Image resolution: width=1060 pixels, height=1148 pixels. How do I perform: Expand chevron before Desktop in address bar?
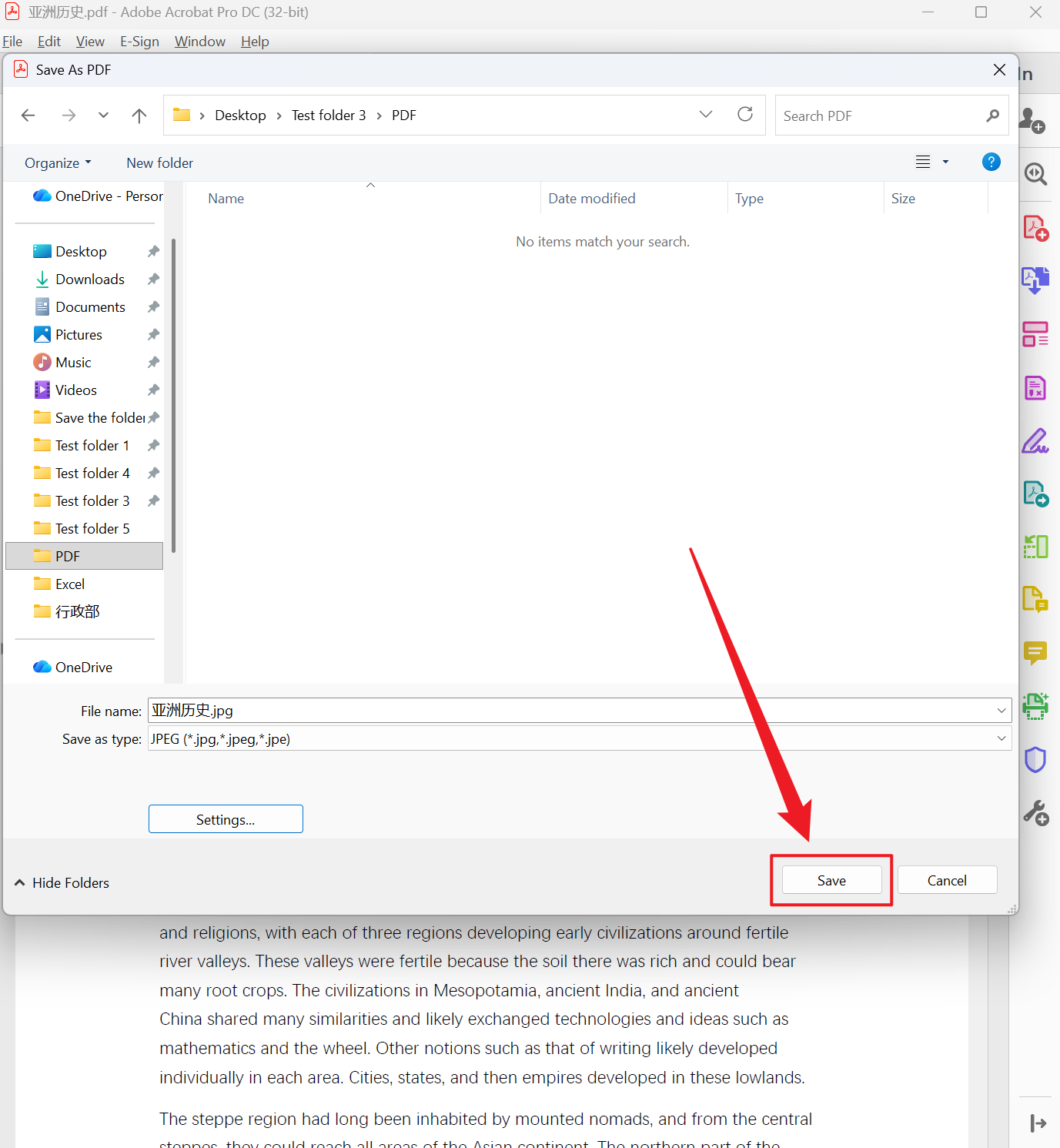202,115
